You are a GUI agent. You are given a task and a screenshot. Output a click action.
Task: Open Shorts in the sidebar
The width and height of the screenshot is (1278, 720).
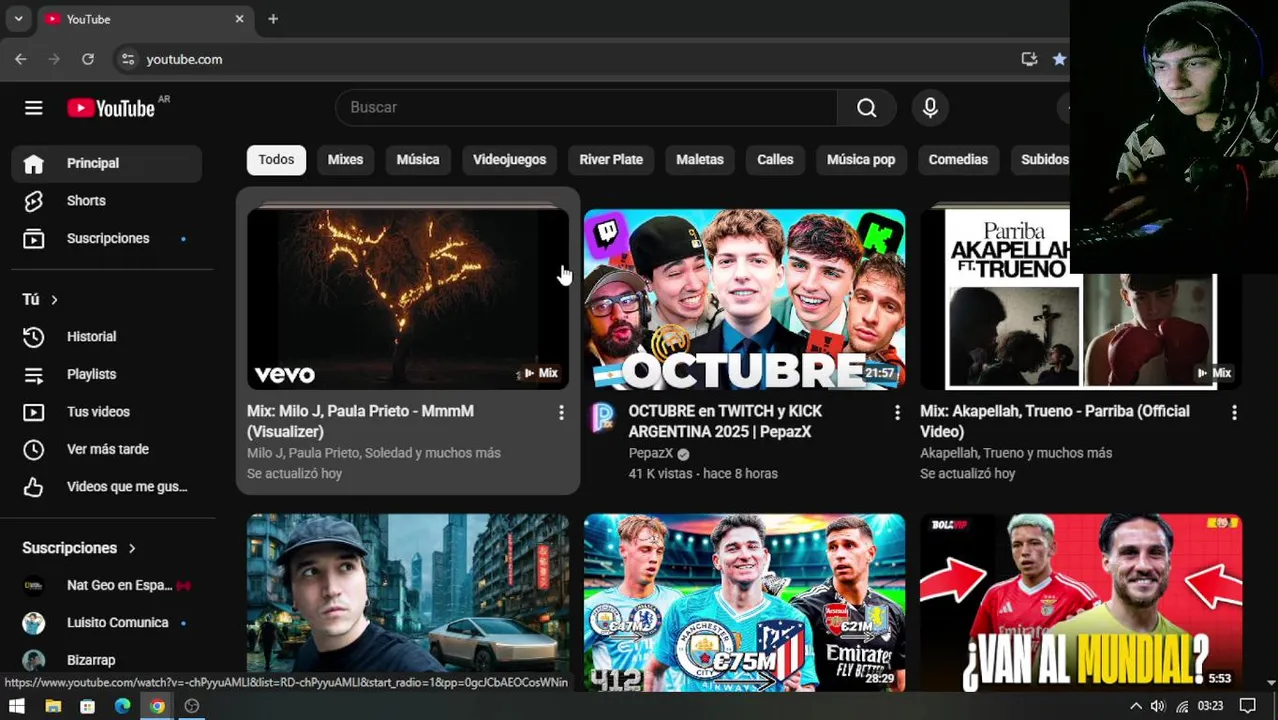(x=107, y=201)
